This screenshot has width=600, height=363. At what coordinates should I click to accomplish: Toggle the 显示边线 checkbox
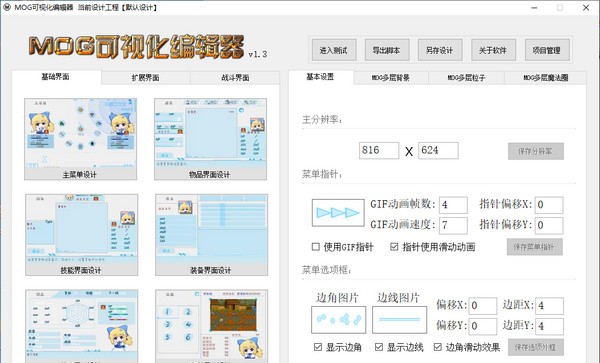pyautogui.click(x=379, y=347)
